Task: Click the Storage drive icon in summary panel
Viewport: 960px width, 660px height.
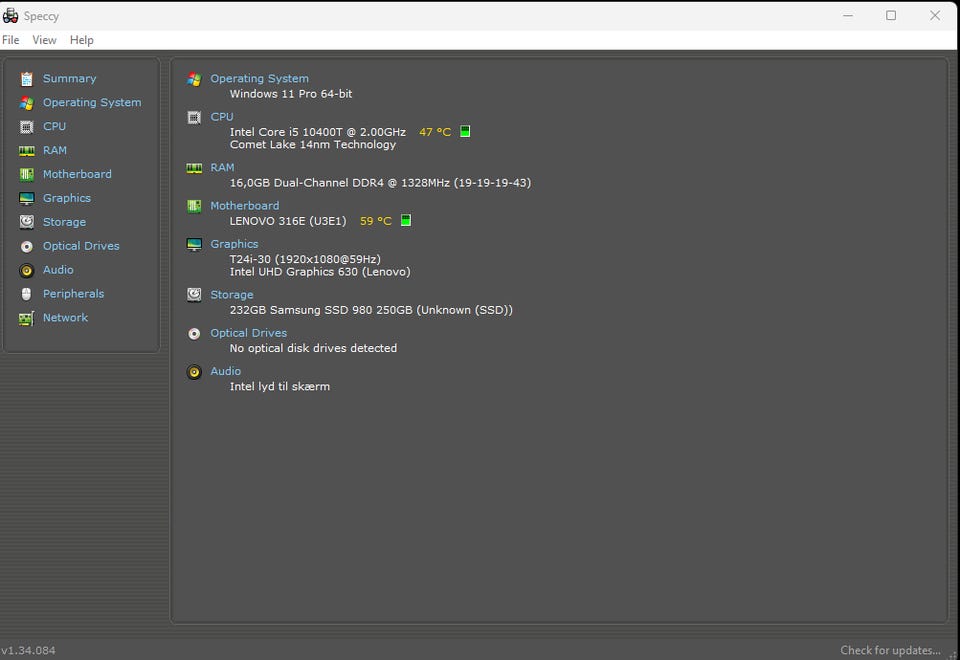Action: (x=194, y=295)
